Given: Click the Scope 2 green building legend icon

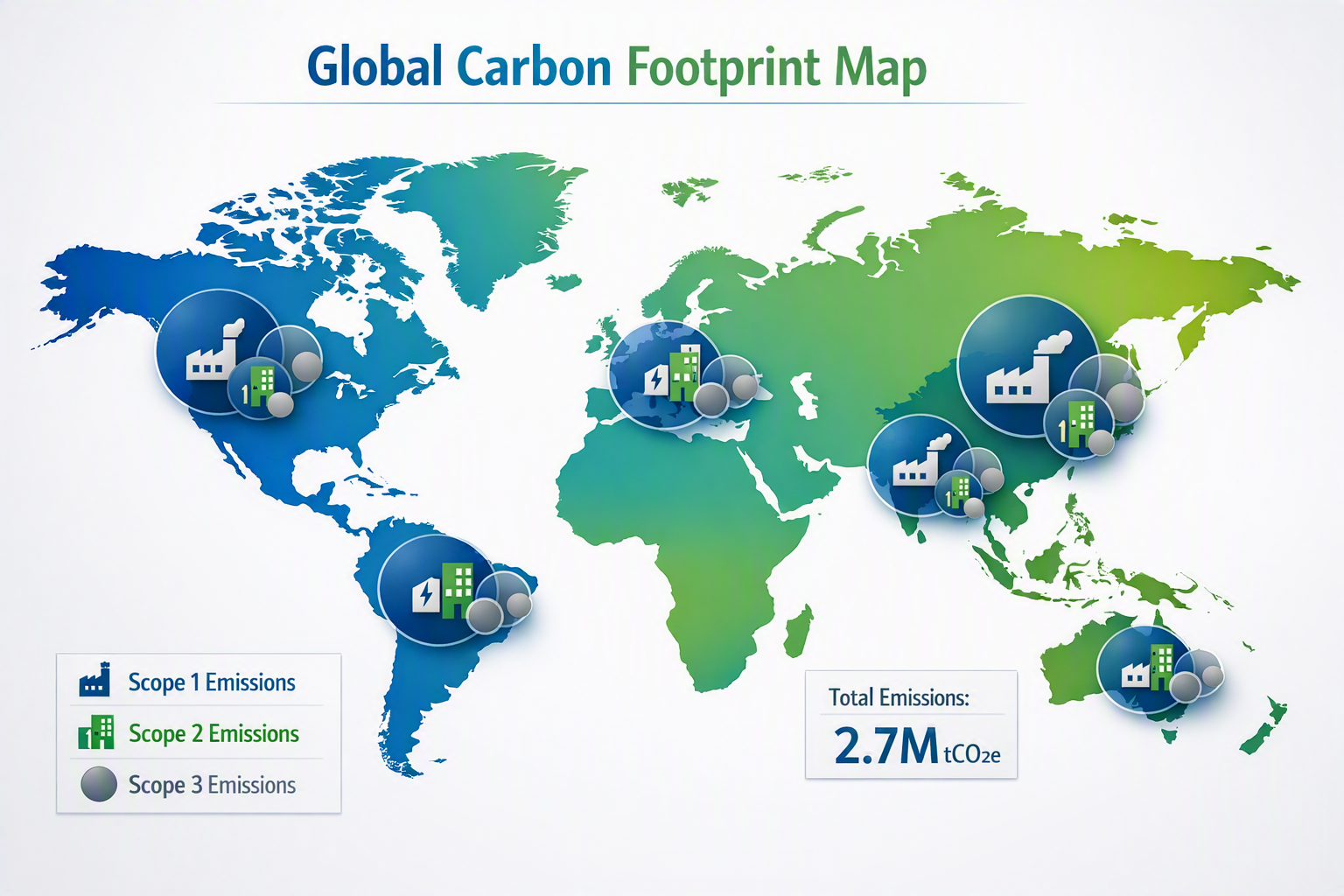Looking at the screenshot, I should [96, 732].
